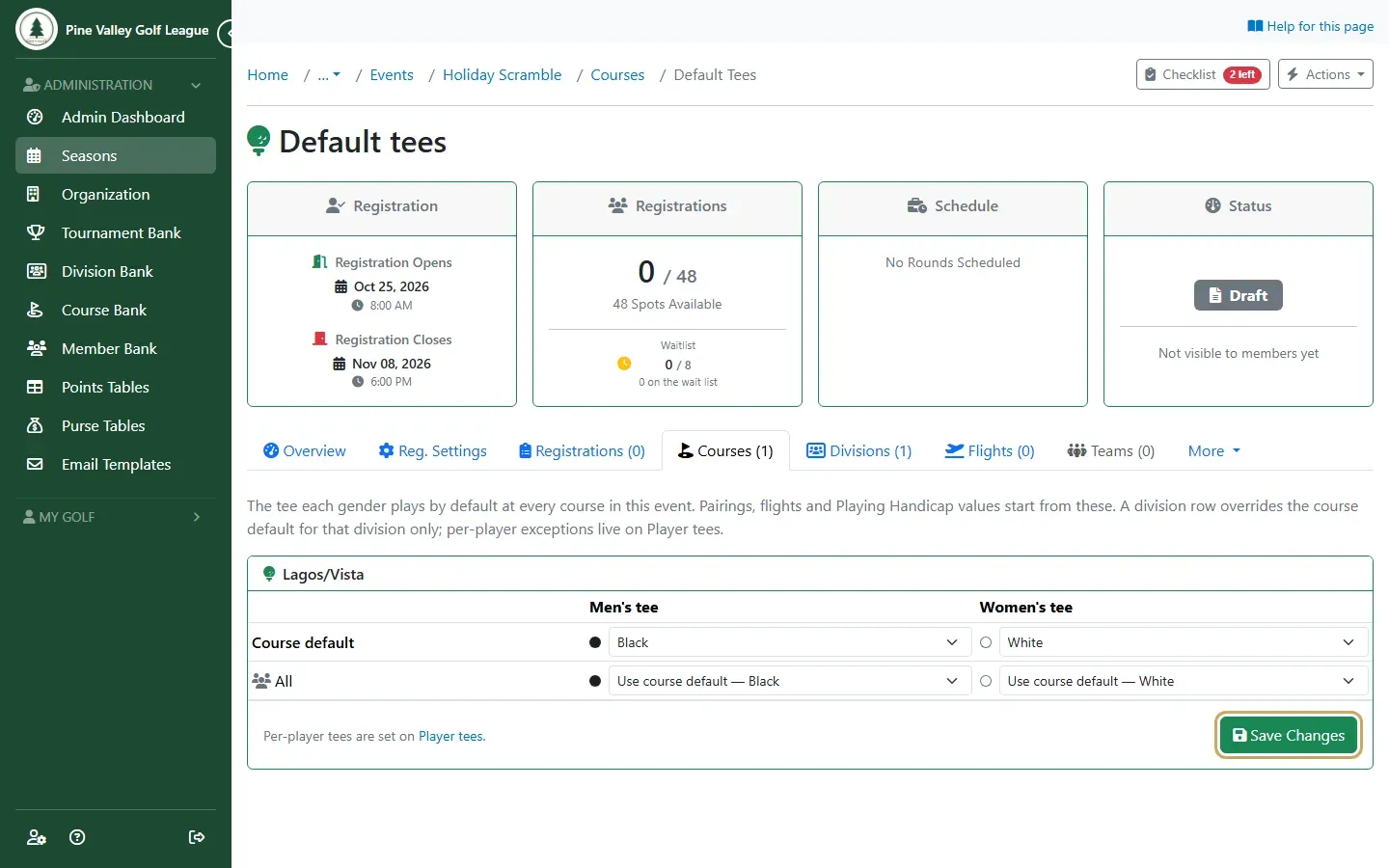The height and width of the screenshot is (868, 1389).
Task: Switch to the Flights (0) tab
Action: tap(989, 450)
